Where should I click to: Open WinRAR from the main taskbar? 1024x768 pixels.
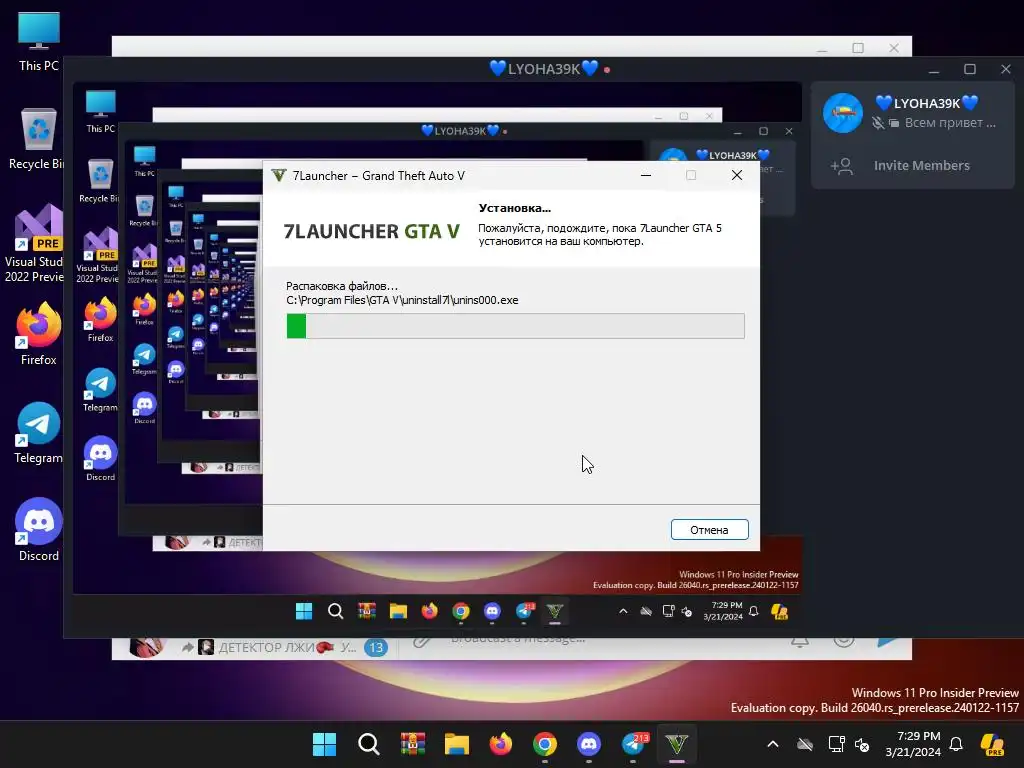pyautogui.click(x=413, y=744)
